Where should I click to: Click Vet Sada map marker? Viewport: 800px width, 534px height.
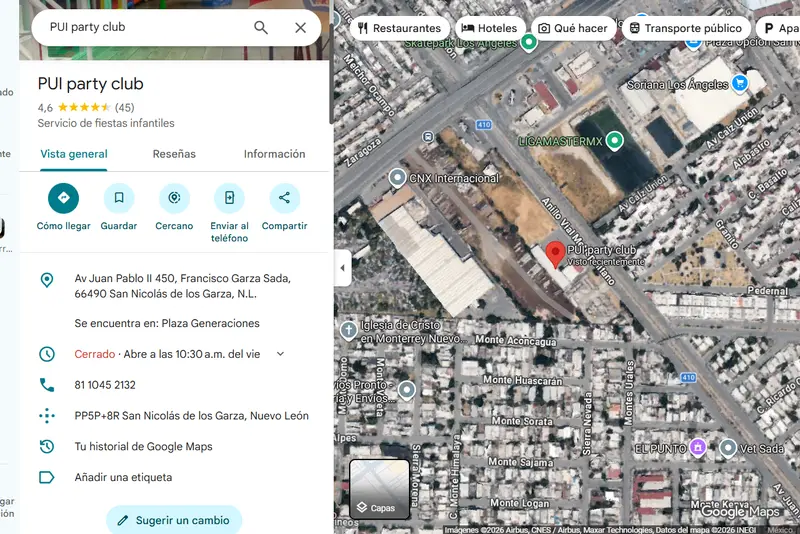(728, 448)
